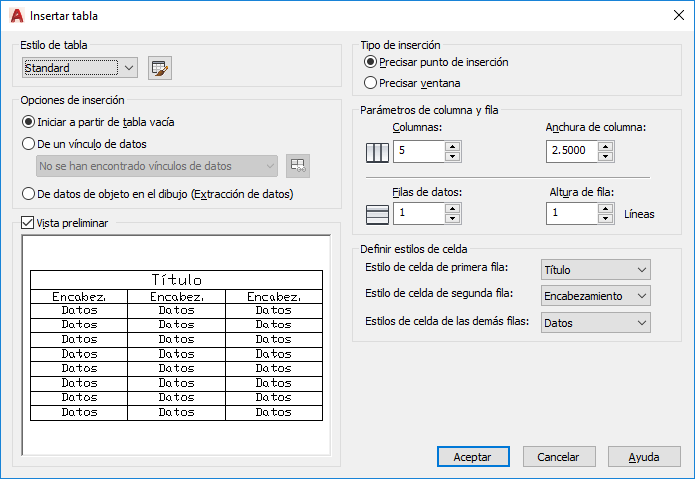Click the AutoCAD logo in title bar
695x479 pixels.
16,16
